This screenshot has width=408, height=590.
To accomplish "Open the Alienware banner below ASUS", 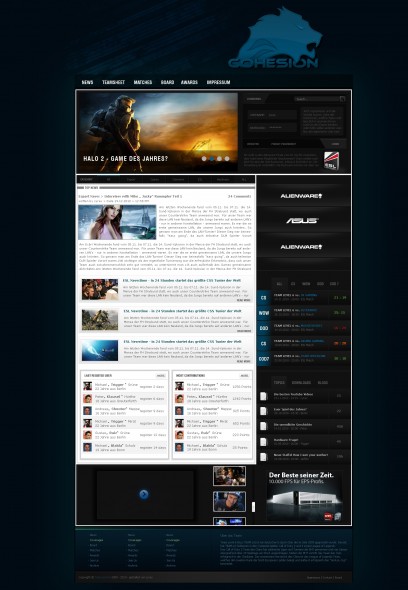I will 303,247.
